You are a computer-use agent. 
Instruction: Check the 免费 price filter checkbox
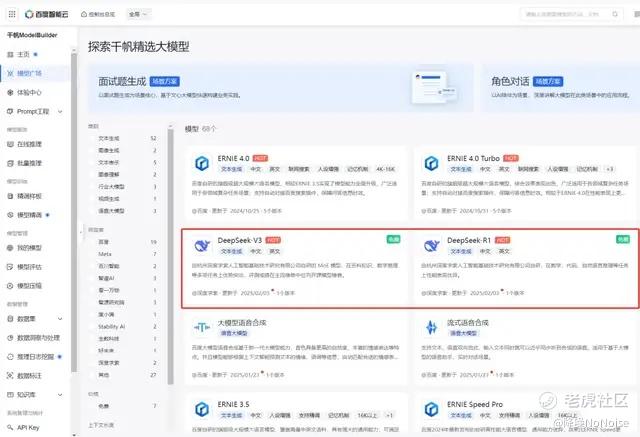click(93, 406)
